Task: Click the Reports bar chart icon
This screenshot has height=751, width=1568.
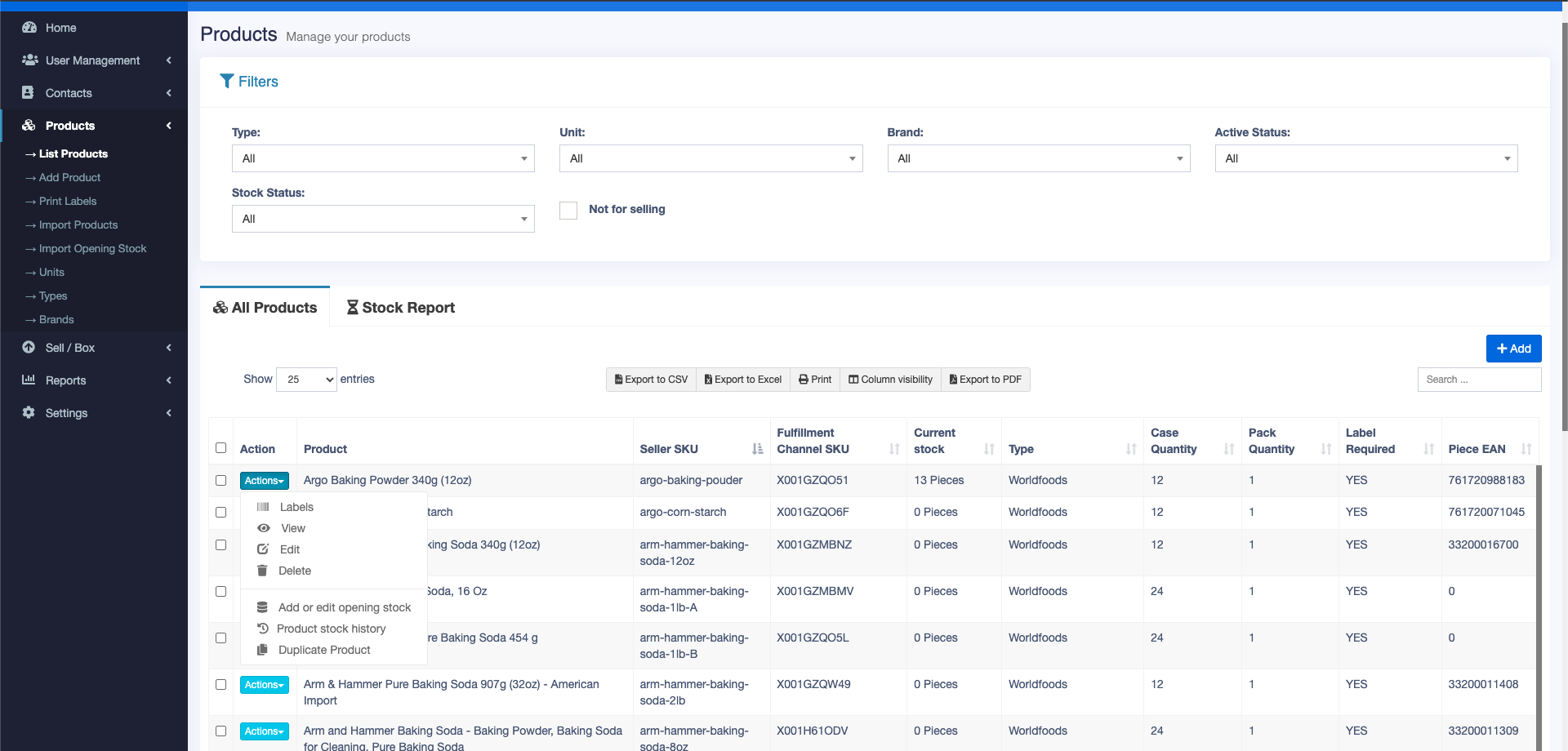Action: pos(29,380)
